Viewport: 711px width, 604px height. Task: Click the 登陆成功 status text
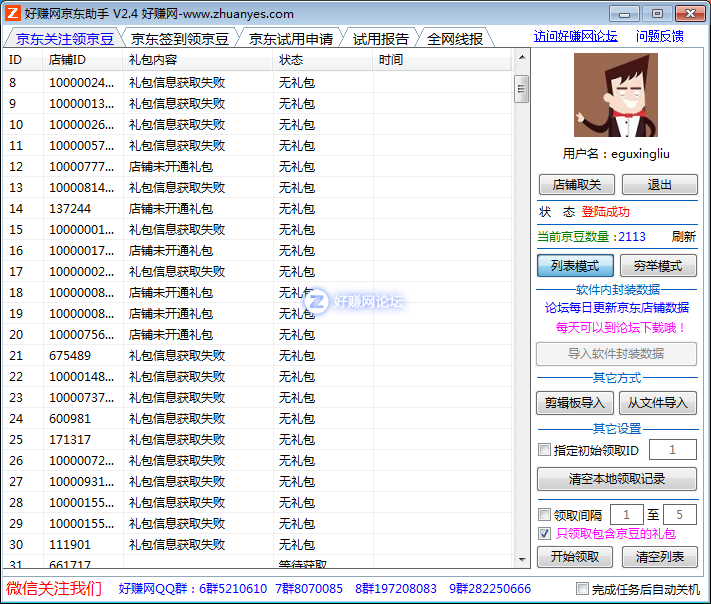[x=605, y=212]
